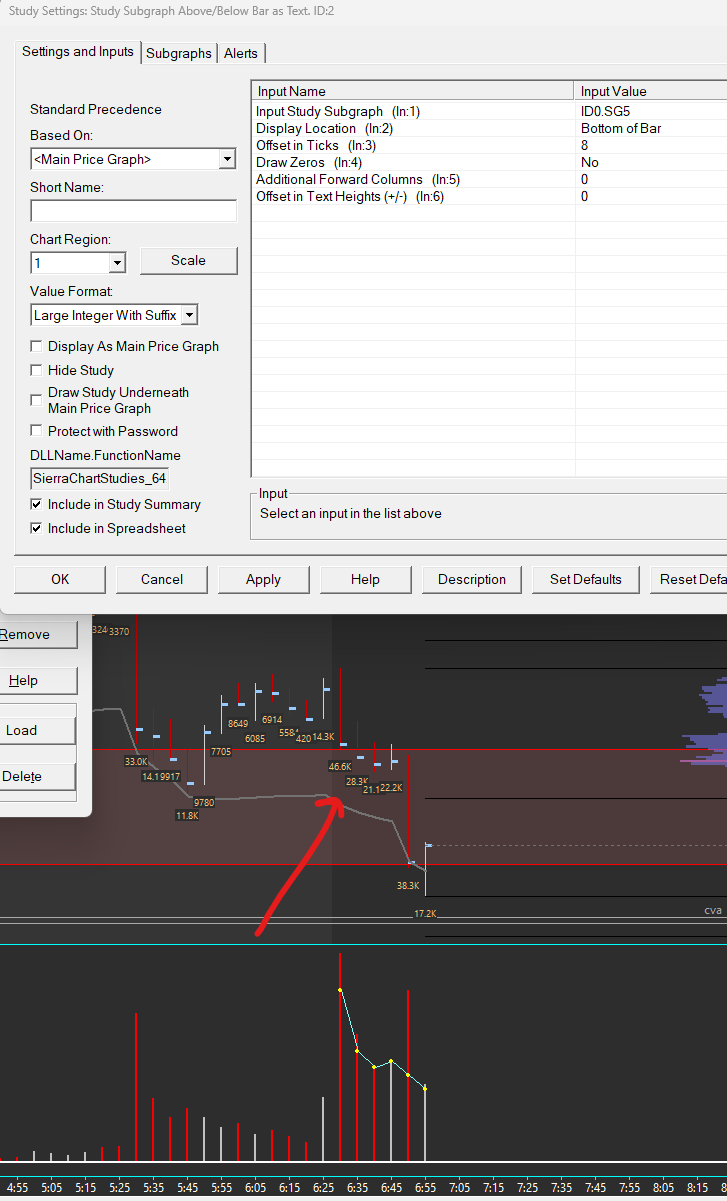
Task: Select the Input Study Subgraph row
Action: tap(489, 111)
